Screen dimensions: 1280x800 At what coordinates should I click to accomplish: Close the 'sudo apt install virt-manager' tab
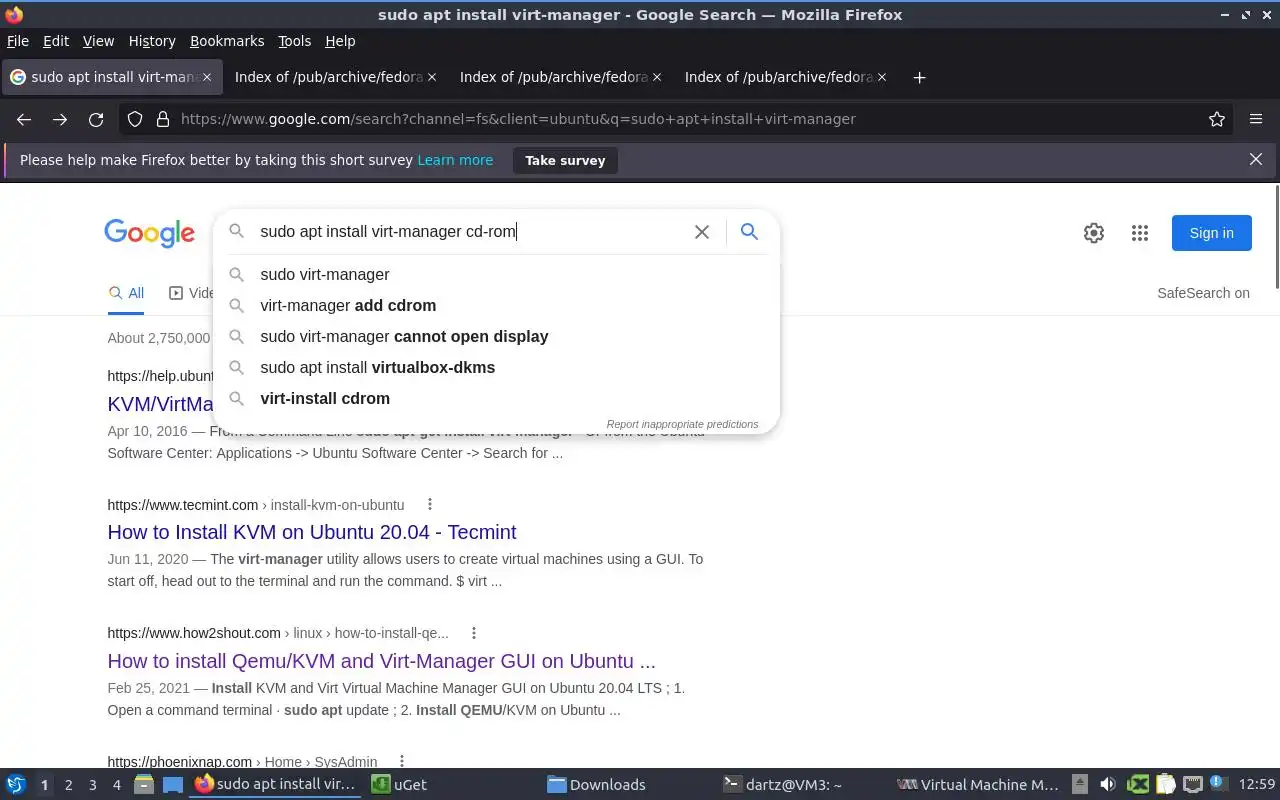pyautogui.click(x=207, y=77)
